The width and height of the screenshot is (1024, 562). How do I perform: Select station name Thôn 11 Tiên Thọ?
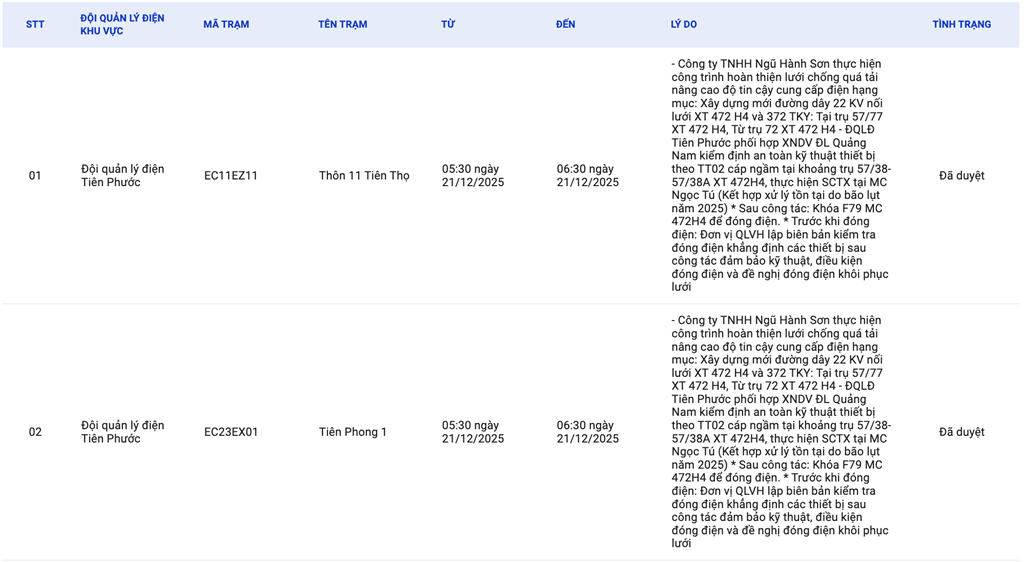point(364,176)
